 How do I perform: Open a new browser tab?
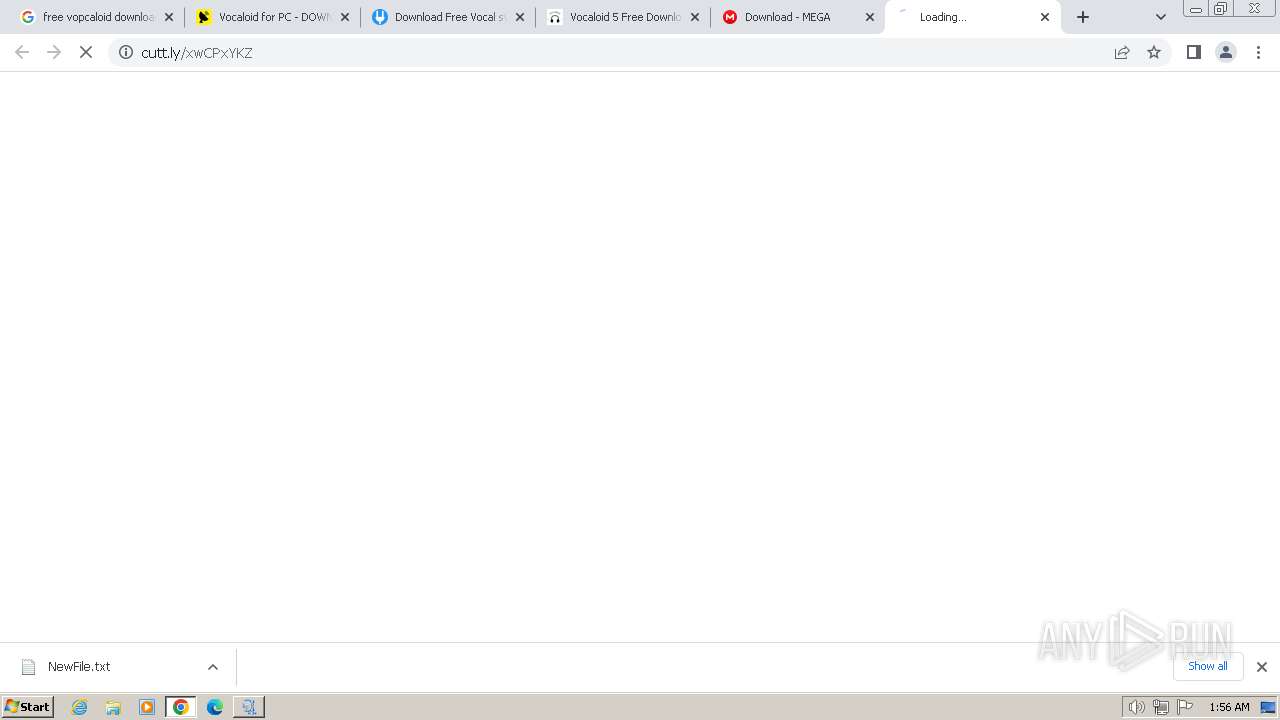[1083, 17]
